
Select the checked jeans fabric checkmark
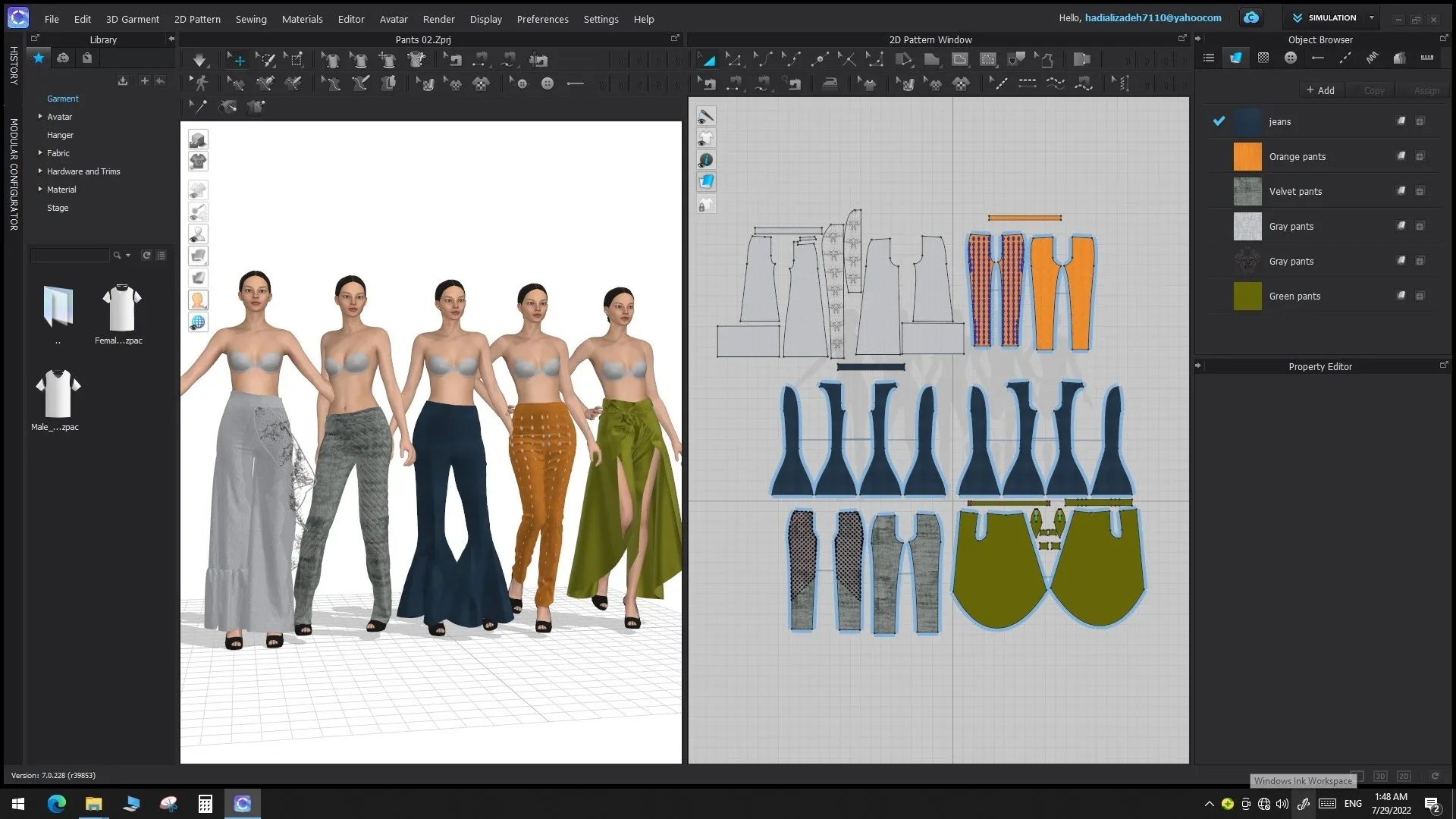coord(1219,121)
